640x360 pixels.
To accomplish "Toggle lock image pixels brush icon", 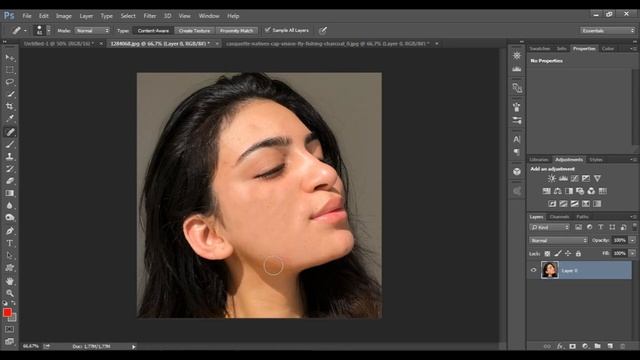I will [x=558, y=253].
